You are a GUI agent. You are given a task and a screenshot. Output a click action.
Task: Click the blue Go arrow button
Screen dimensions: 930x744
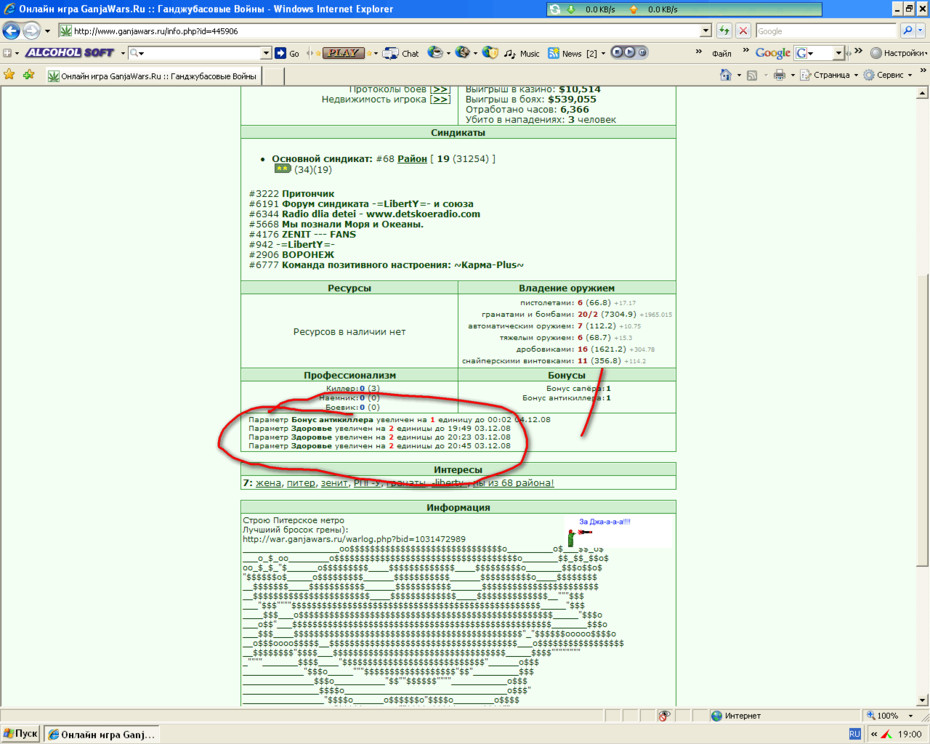click(281, 53)
